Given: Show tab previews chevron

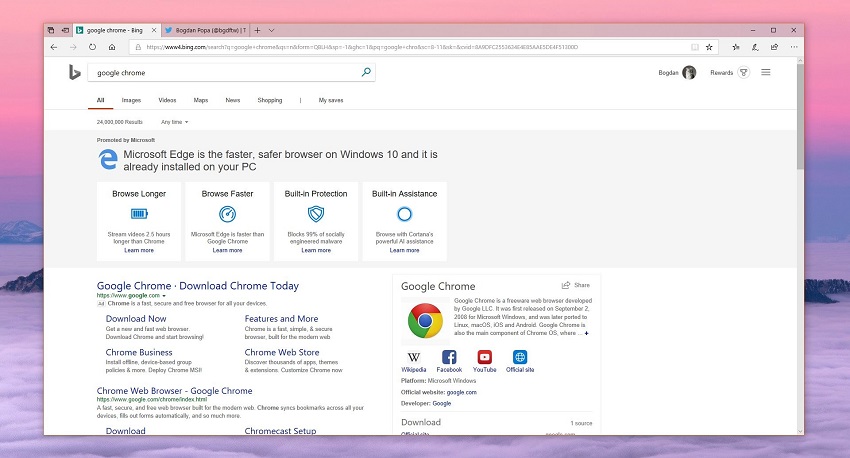Looking at the screenshot, I should (272, 30).
